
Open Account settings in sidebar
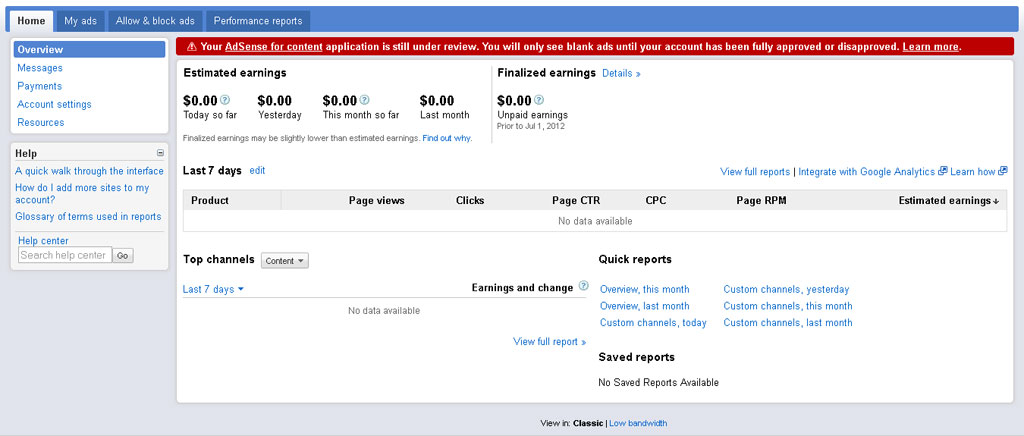(54, 104)
